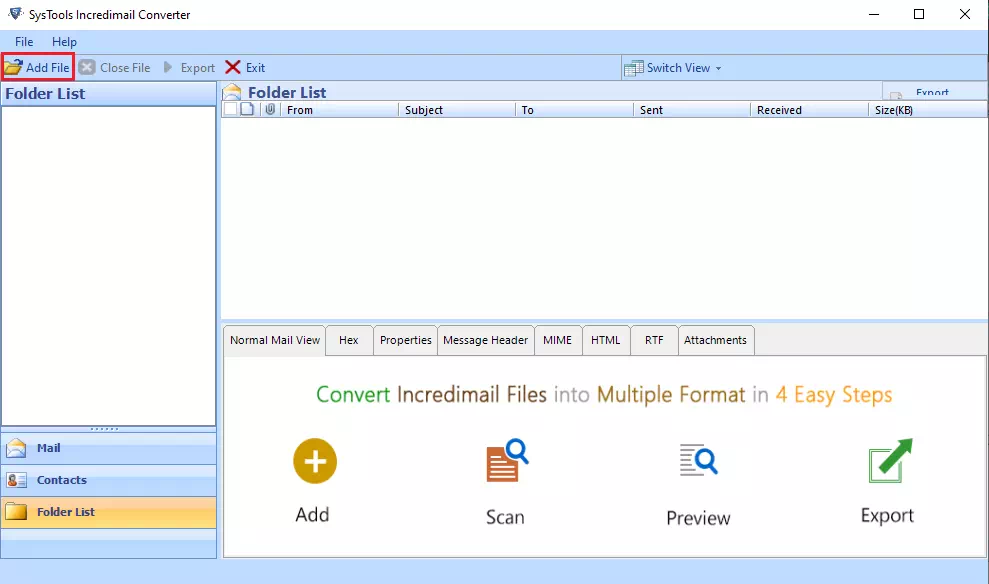The image size is (989, 584).
Task: Click the Add step label
Action: point(312,515)
